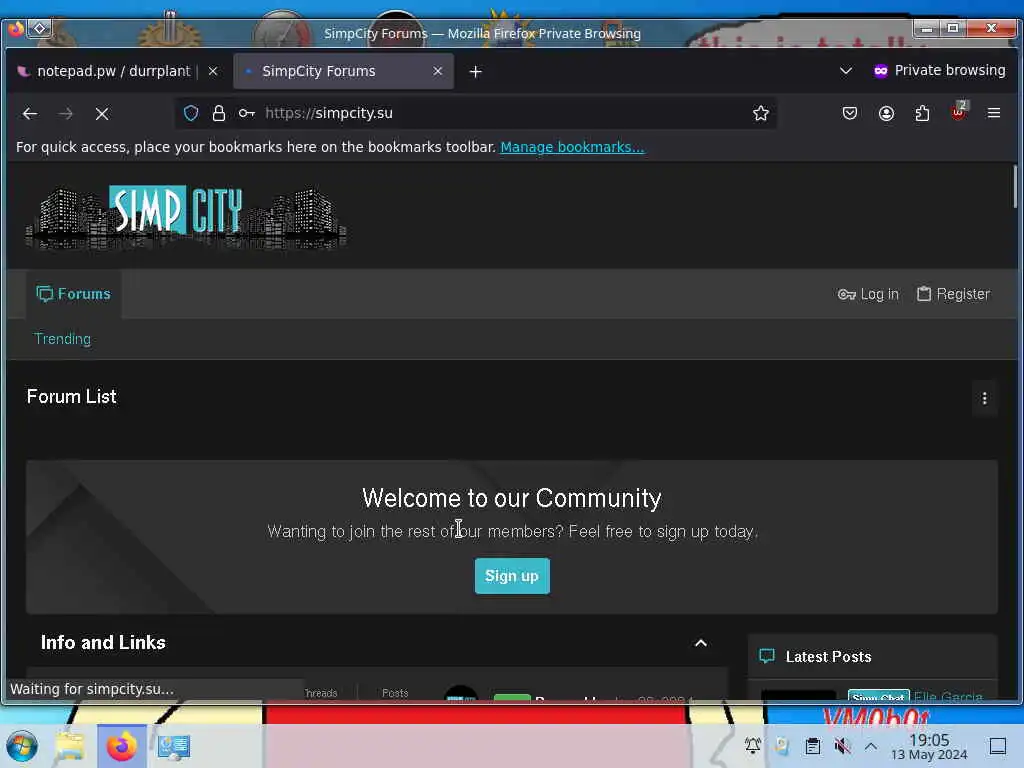Open the tracking protection shield icon
Viewport: 1024px width, 768px height.
191,113
